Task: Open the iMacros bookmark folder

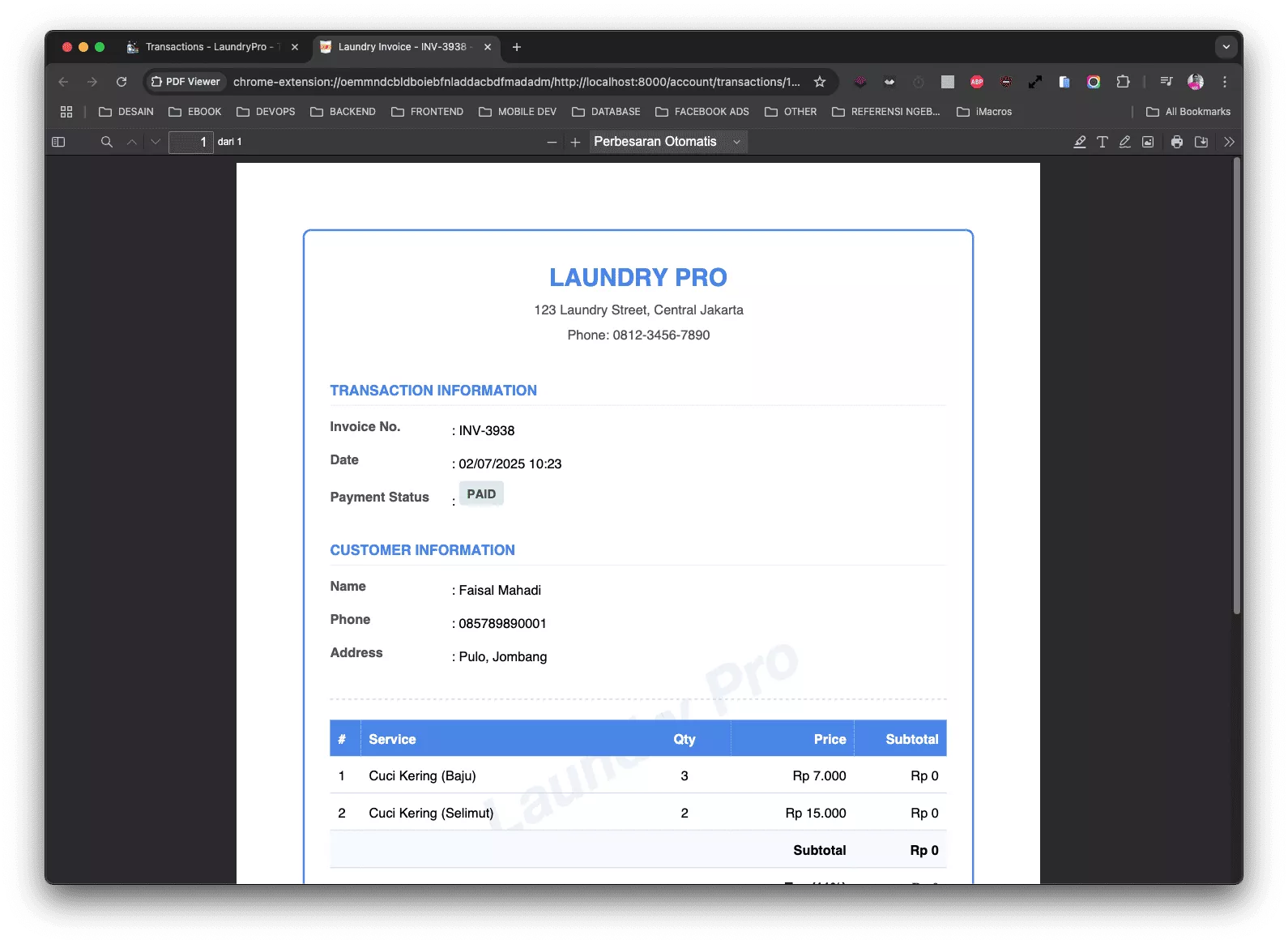Action: pyautogui.click(x=984, y=112)
